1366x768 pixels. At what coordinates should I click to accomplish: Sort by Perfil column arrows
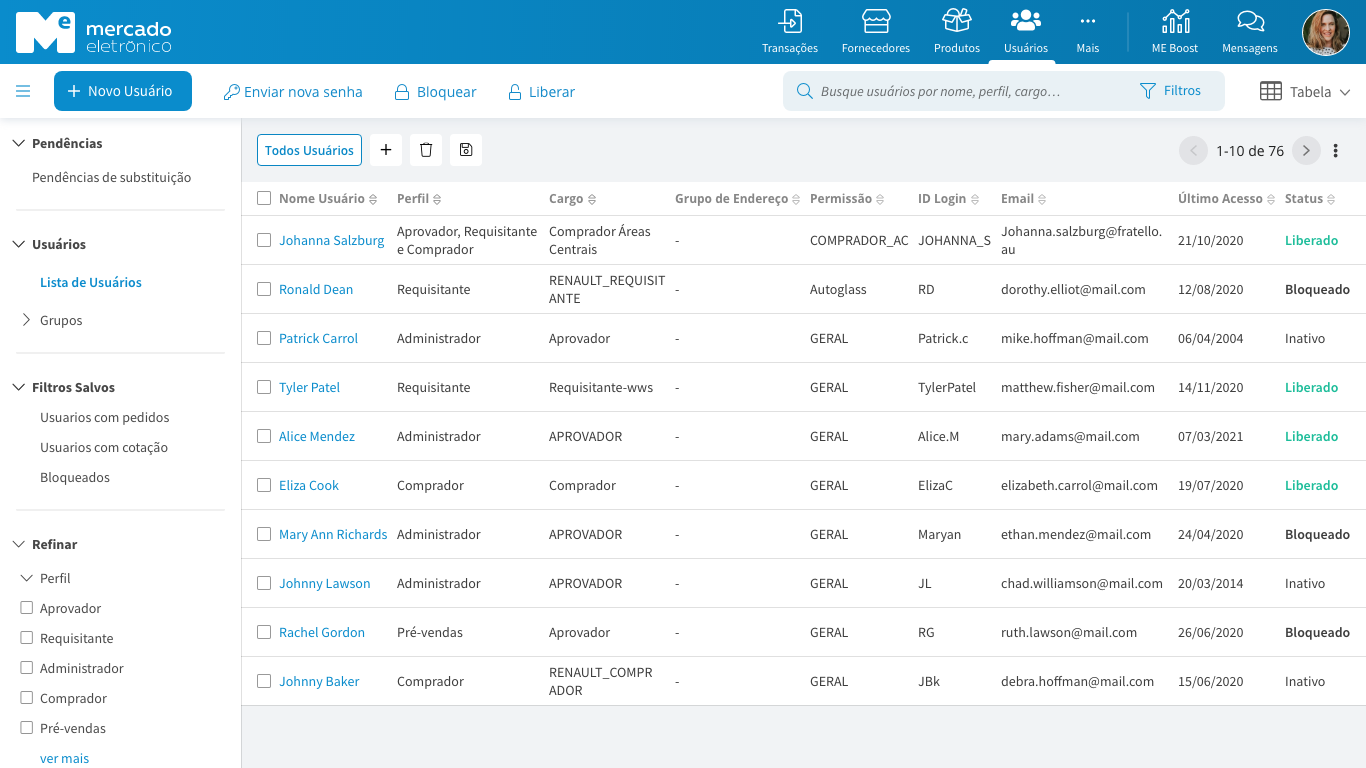[x=437, y=199]
